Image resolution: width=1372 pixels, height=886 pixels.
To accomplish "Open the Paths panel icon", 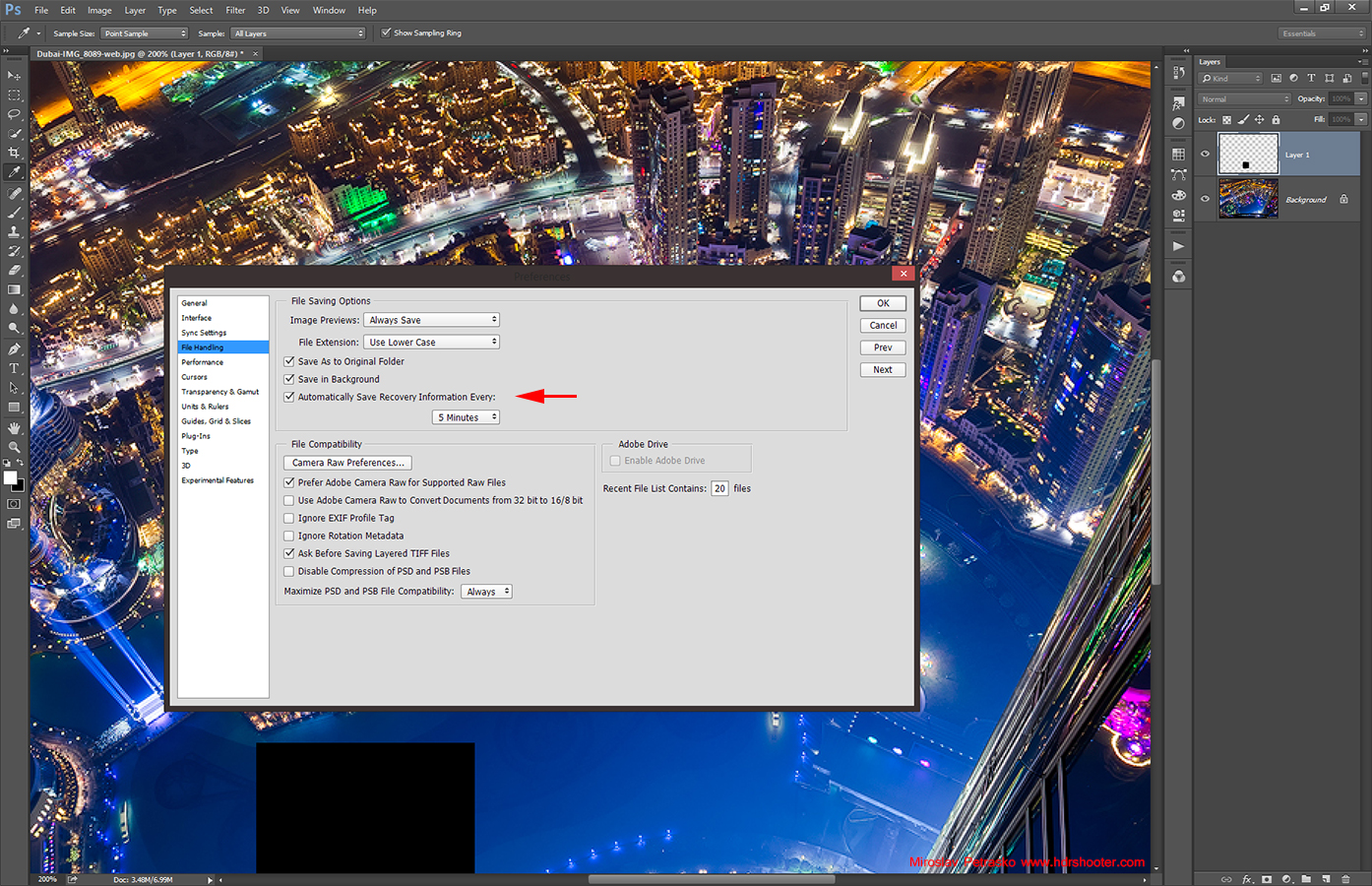I will pos(1178,174).
